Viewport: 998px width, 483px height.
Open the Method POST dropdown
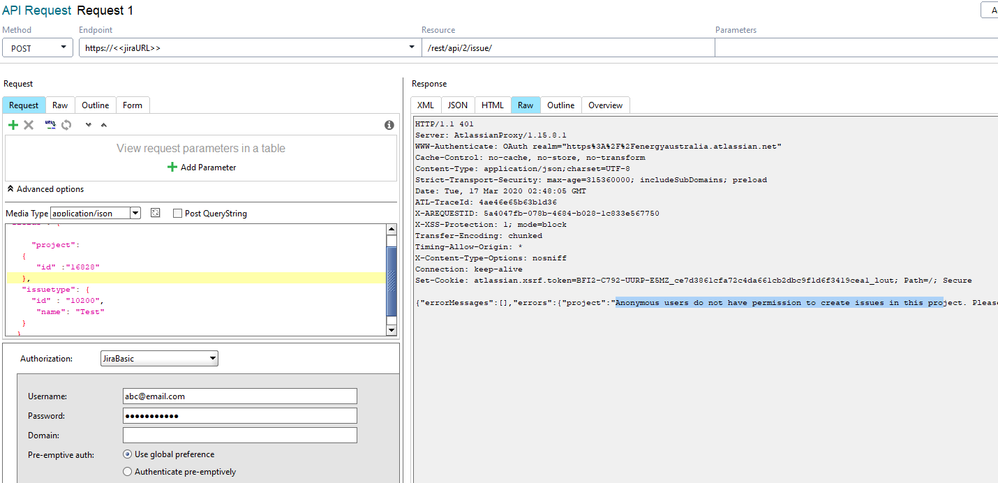point(37,47)
